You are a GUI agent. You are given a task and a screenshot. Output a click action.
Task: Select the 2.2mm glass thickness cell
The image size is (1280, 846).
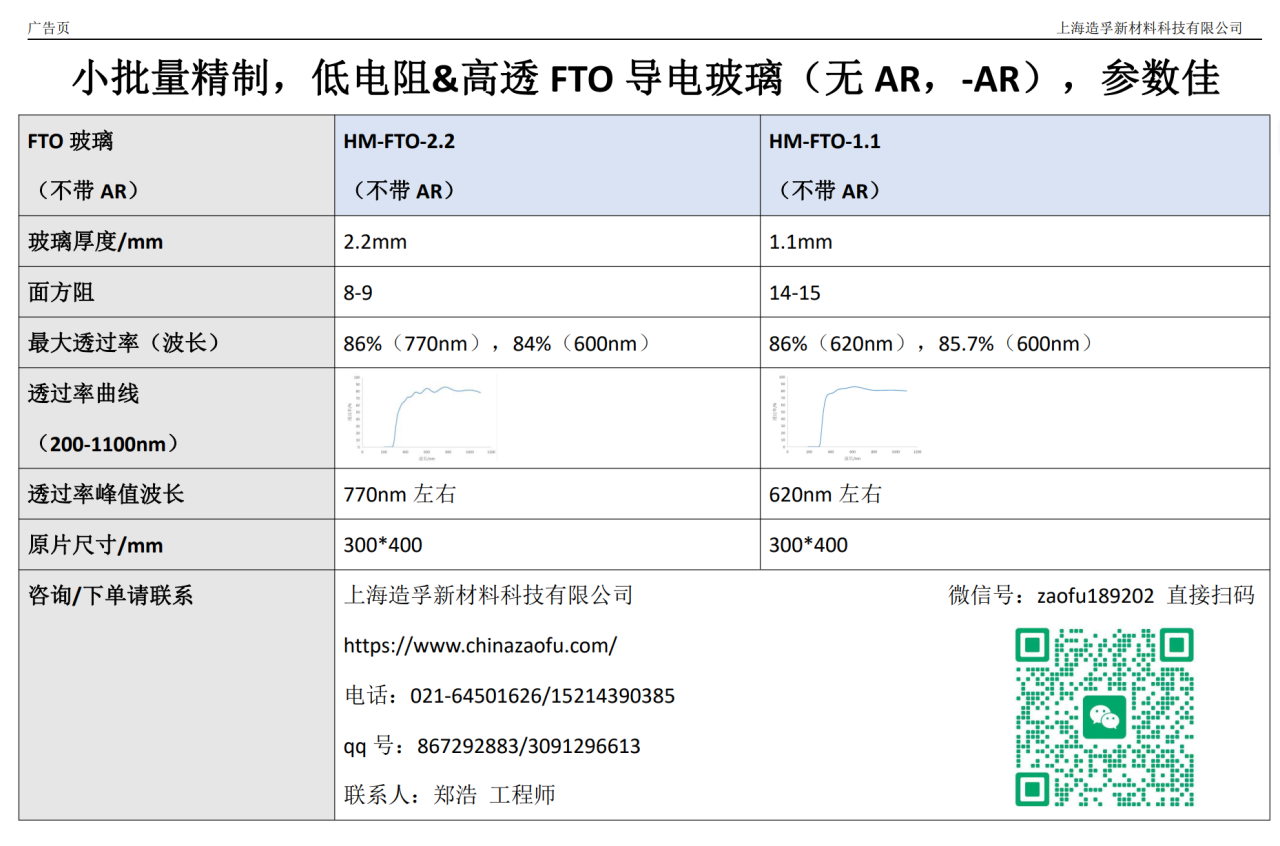(375, 242)
